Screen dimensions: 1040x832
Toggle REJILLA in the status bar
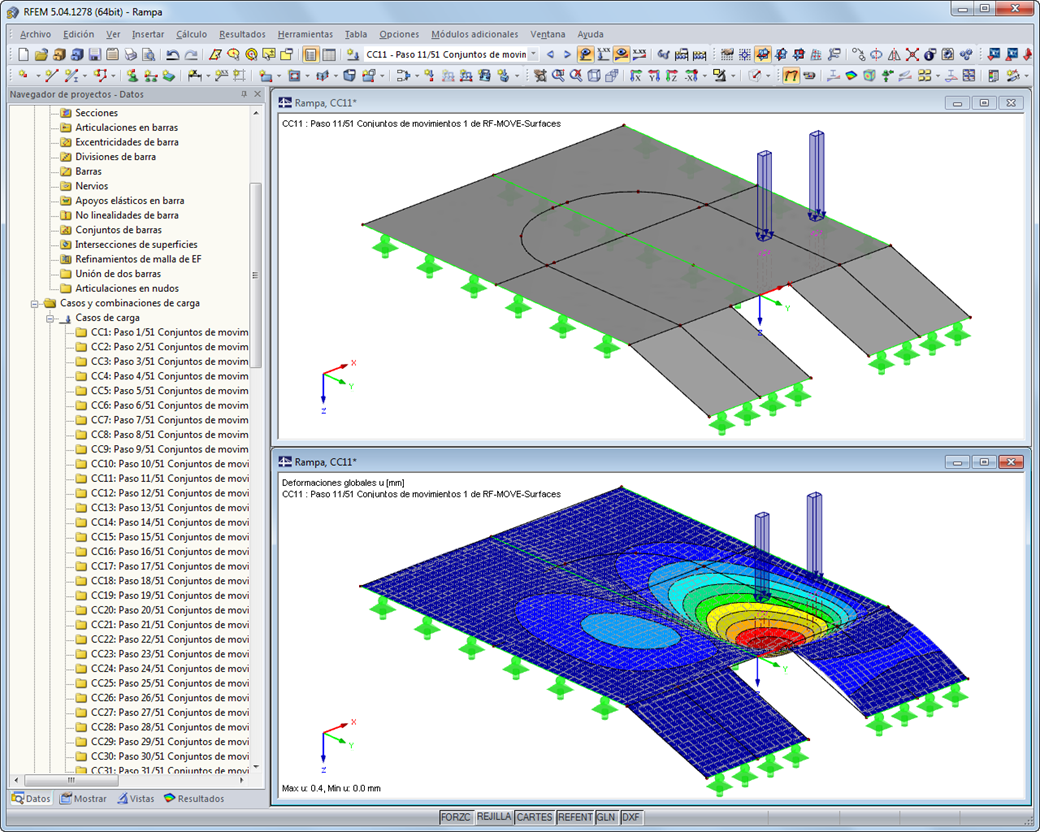493,817
